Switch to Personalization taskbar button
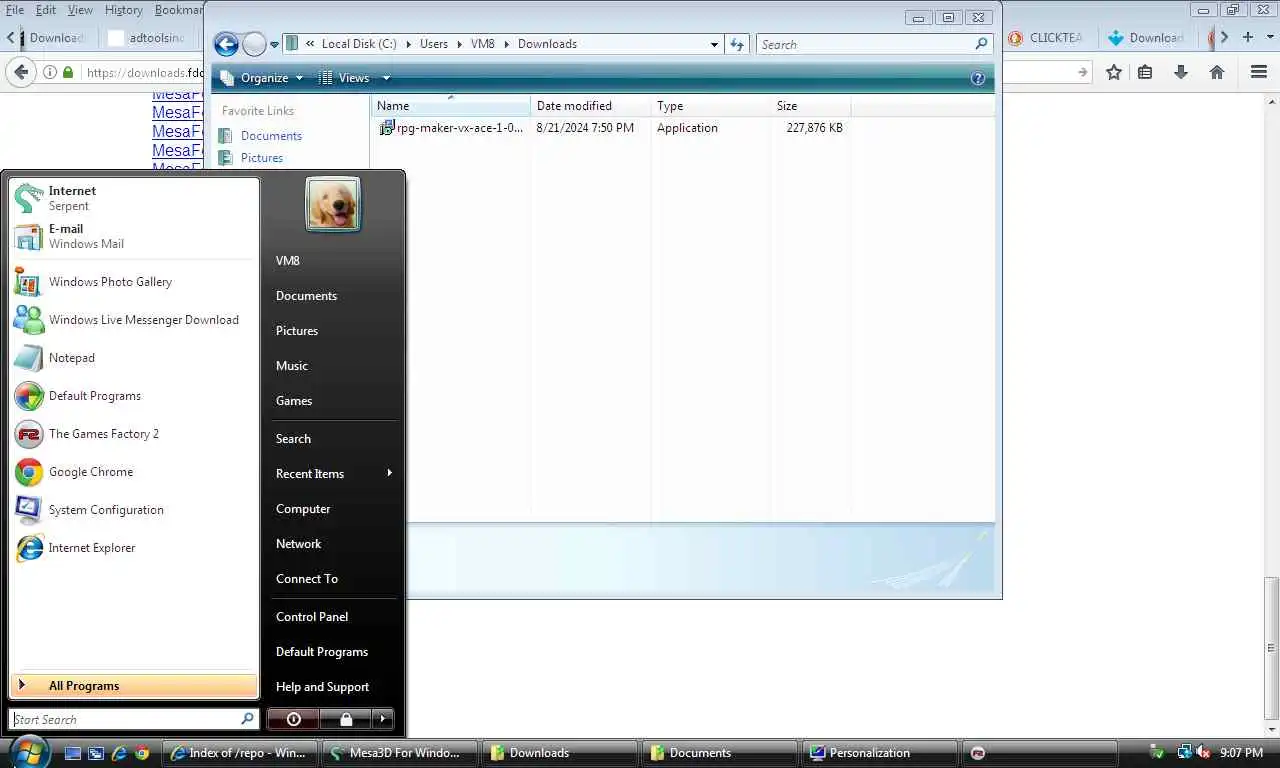1280x768 pixels. click(878, 753)
